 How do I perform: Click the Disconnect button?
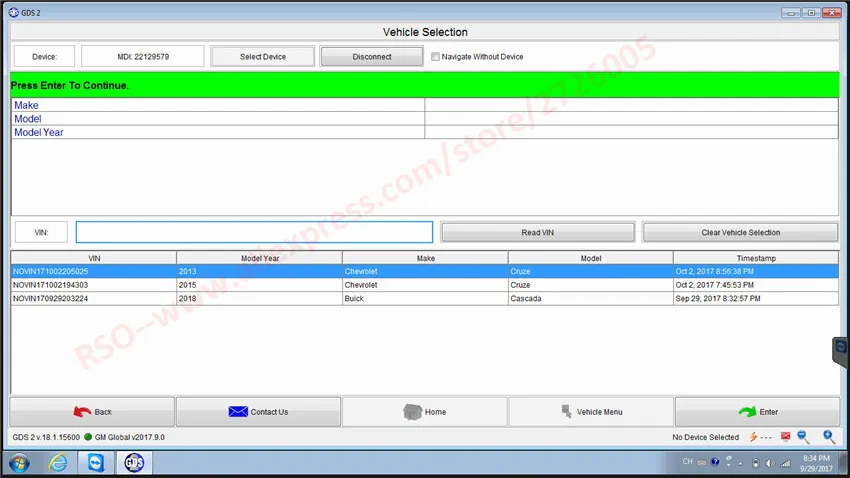[372, 56]
